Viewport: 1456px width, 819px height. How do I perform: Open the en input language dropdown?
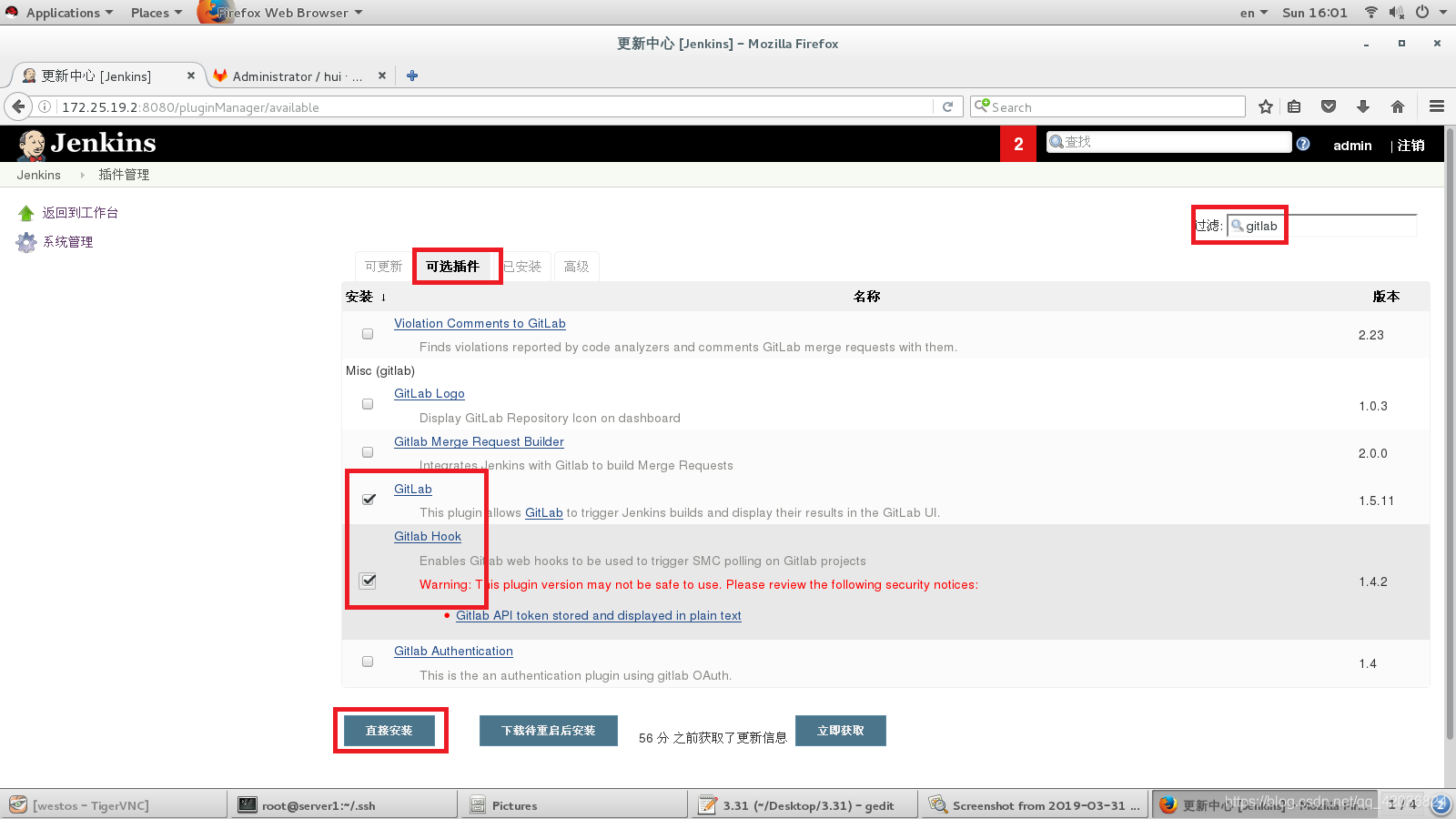pos(1253,12)
